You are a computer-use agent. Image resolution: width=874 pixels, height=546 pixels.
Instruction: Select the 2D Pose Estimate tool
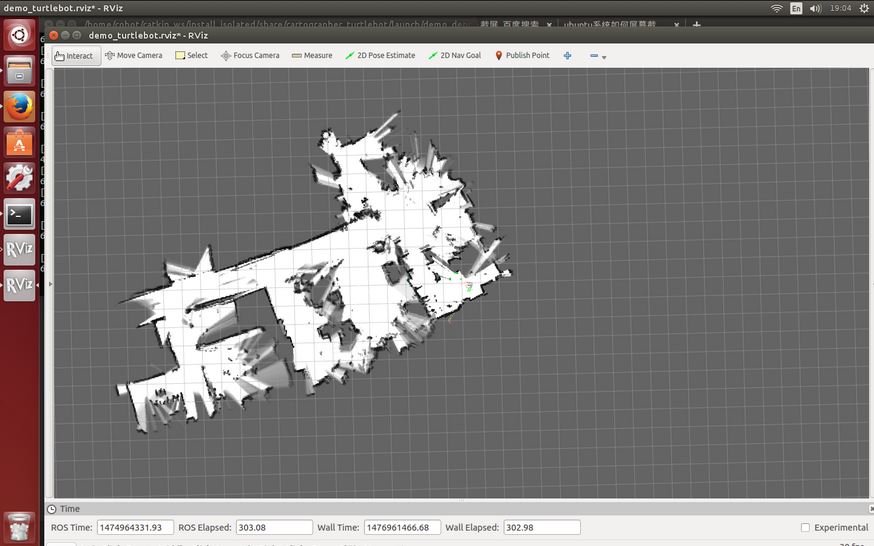click(x=380, y=56)
